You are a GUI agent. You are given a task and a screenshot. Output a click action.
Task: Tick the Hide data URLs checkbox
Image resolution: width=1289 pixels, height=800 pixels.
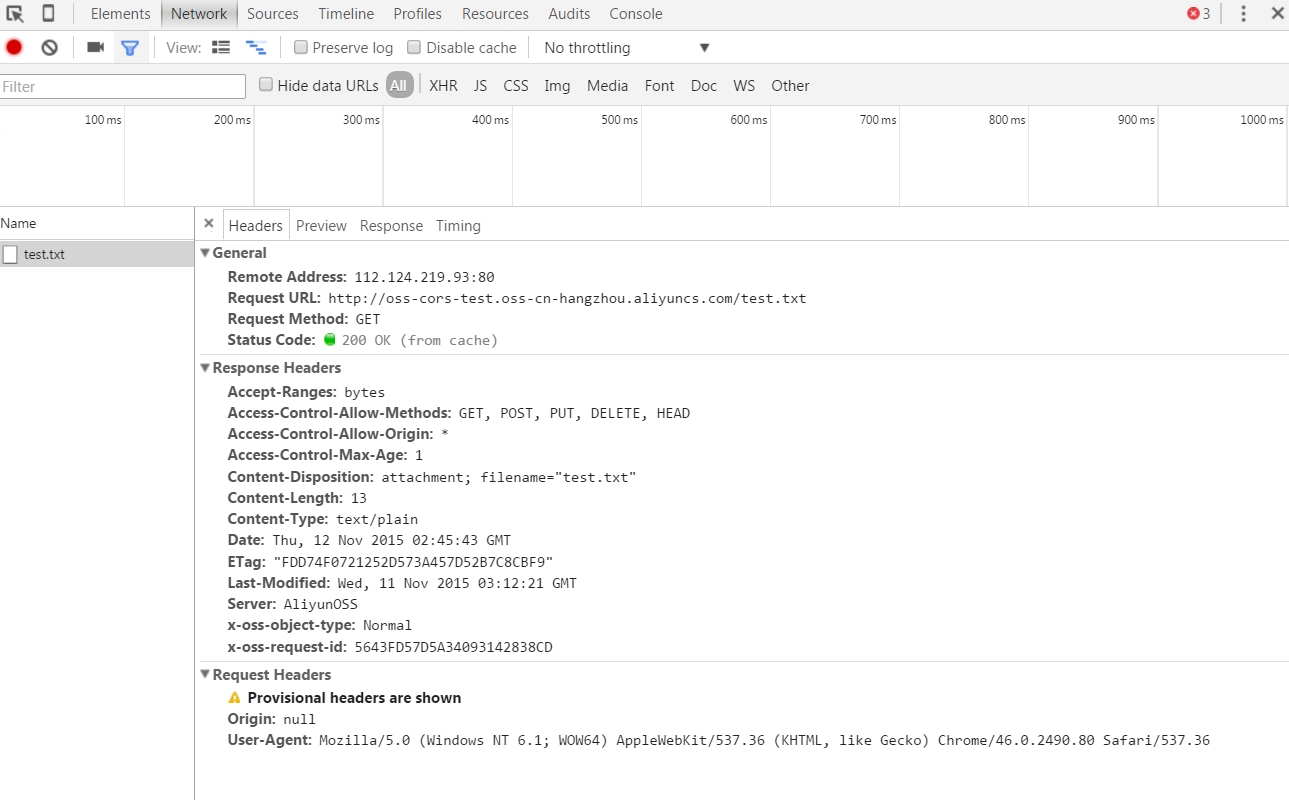point(266,85)
